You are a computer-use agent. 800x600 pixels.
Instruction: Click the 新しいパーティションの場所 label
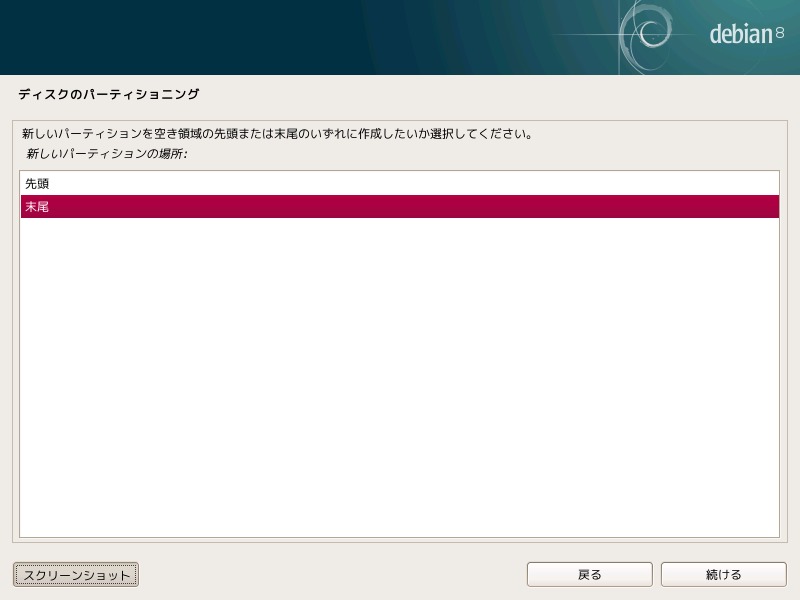point(107,154)
